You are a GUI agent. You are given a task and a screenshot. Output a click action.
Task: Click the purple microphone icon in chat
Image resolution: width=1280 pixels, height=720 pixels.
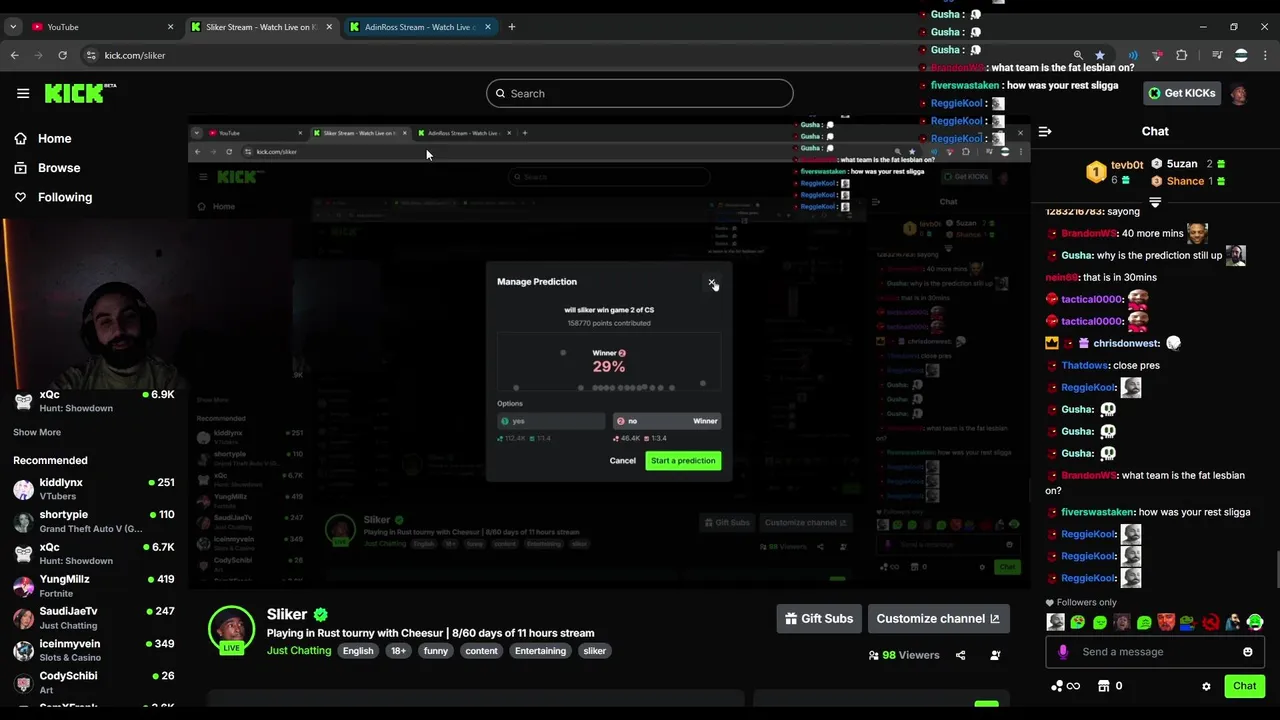coord(1063,652)
